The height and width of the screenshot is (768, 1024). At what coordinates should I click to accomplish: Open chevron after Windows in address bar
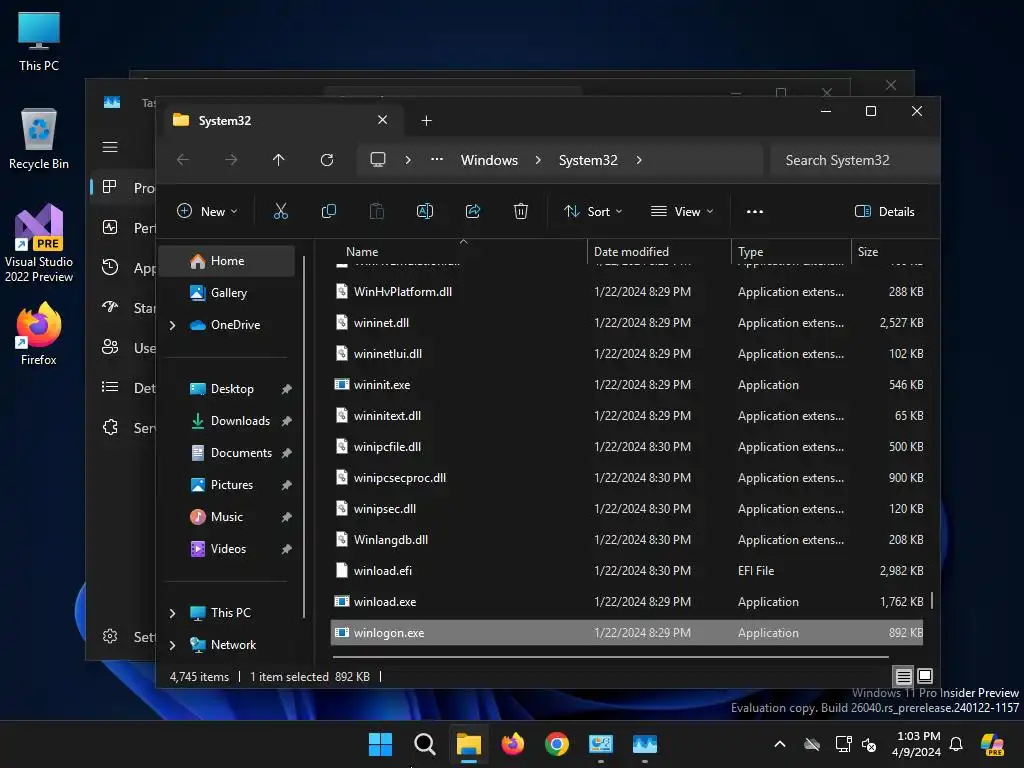(x=538, y=160)
